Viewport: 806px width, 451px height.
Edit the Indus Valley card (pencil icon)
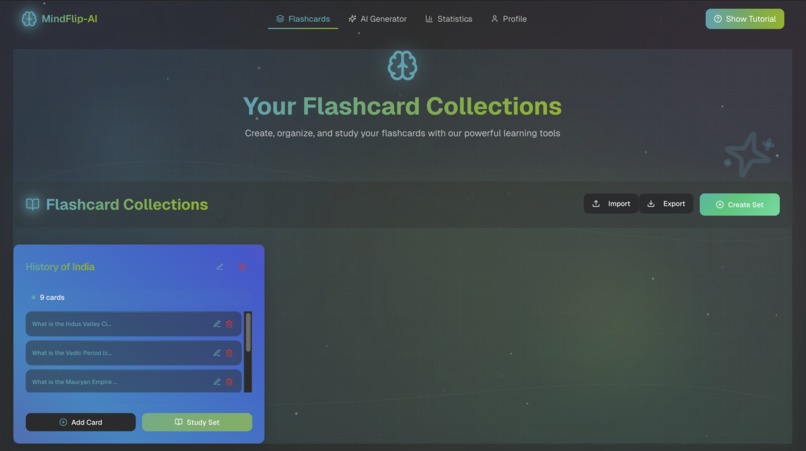pos(217,324)
